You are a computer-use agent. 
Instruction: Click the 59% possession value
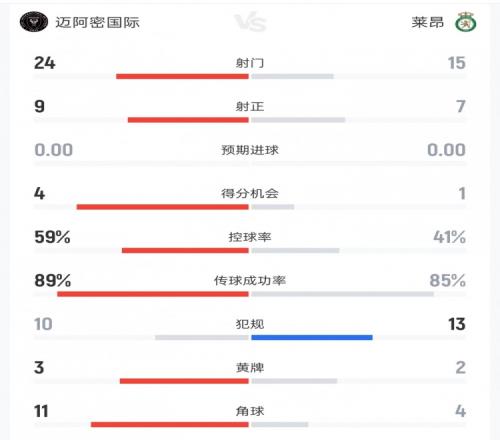[52, 237]
